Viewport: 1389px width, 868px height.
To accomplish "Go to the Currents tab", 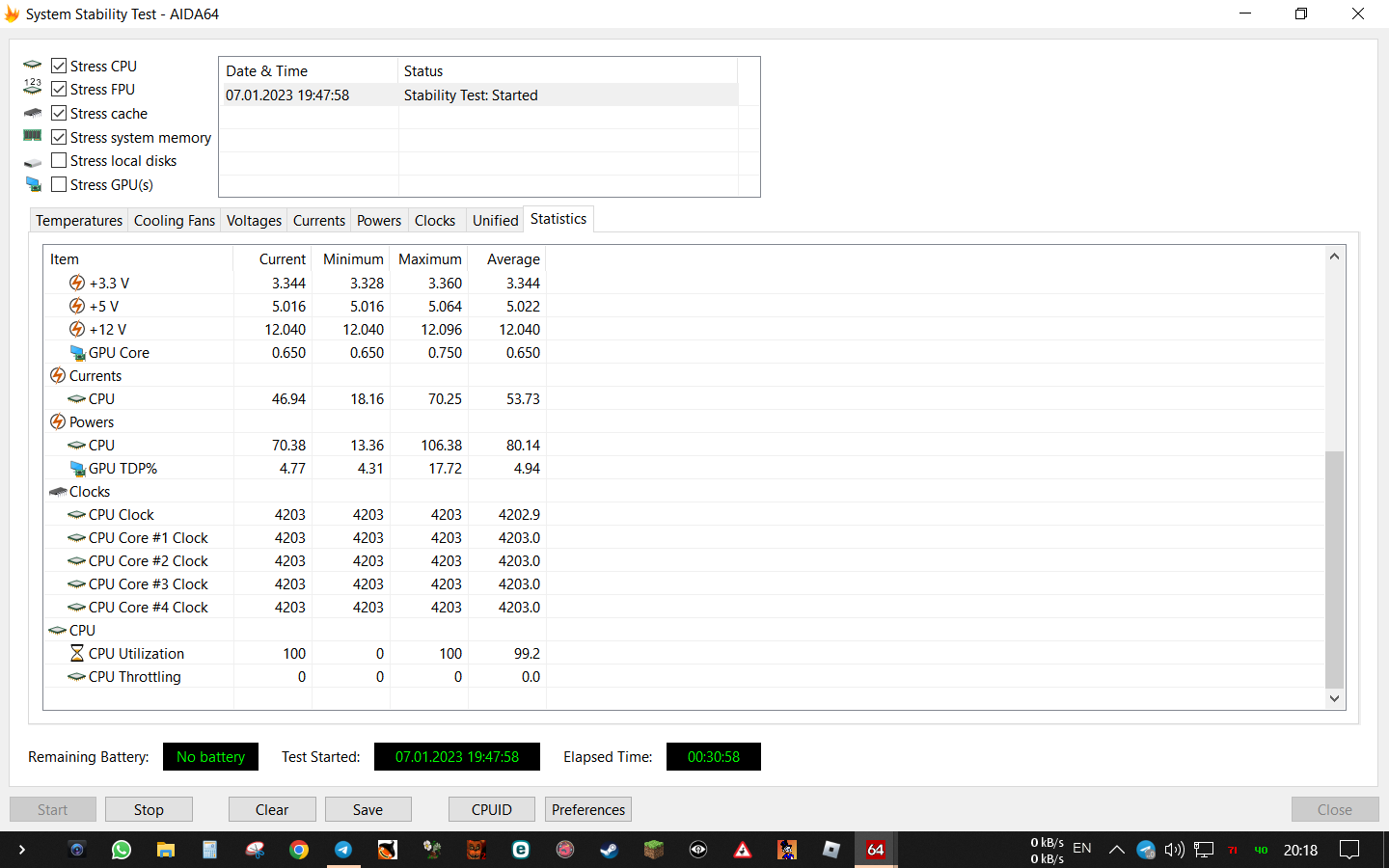I will 319,221.
